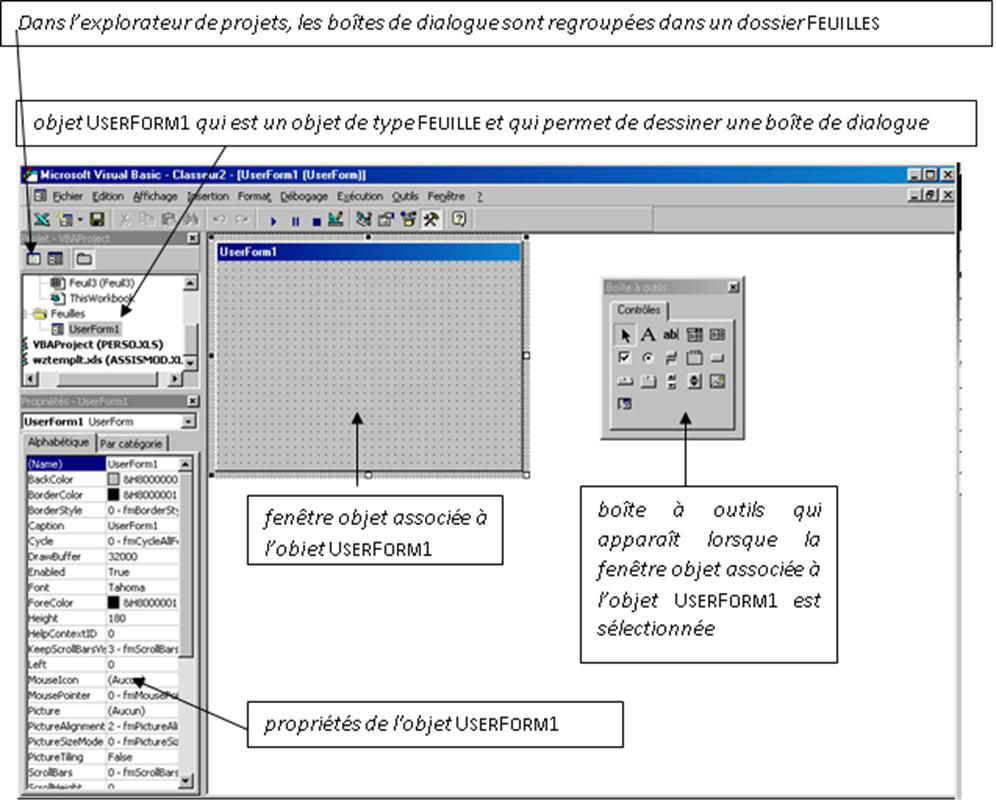Click the Copy toolbar icon
This screenshot has width=996, height=801.
[146, 220]
